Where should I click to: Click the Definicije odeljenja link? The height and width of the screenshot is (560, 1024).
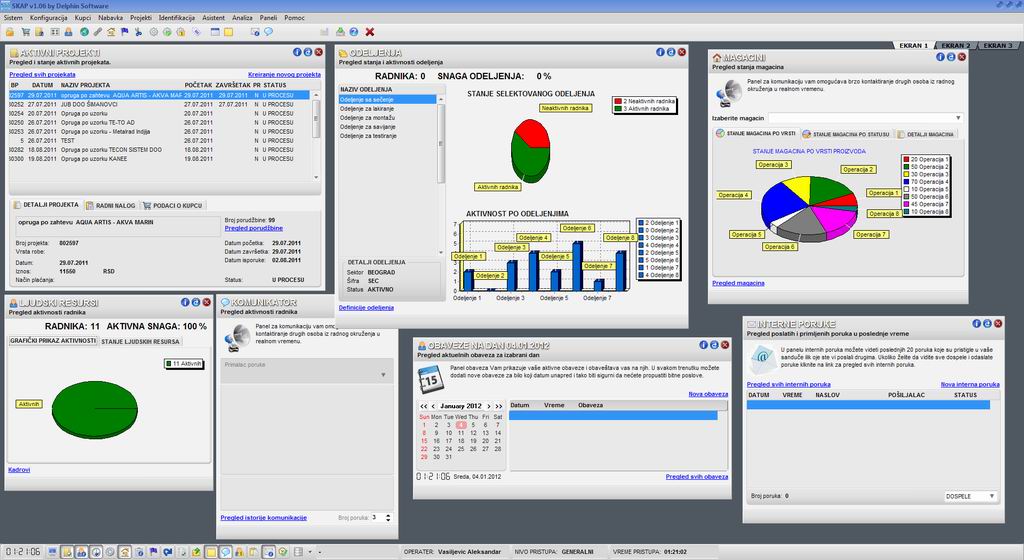pos(366,307)
